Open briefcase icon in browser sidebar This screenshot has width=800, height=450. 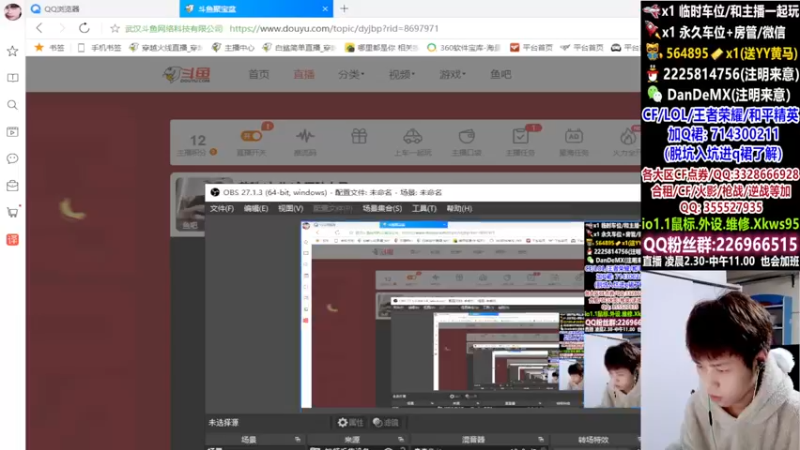pyautogui.click(x=12, y=185)
